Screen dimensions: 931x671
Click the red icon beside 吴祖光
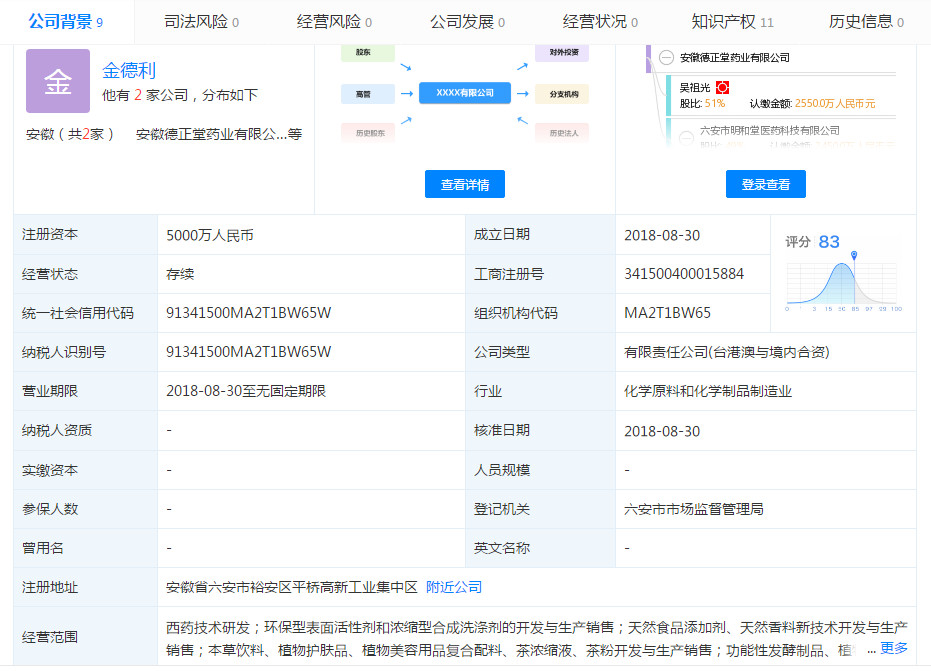click(x=723, y=88)
